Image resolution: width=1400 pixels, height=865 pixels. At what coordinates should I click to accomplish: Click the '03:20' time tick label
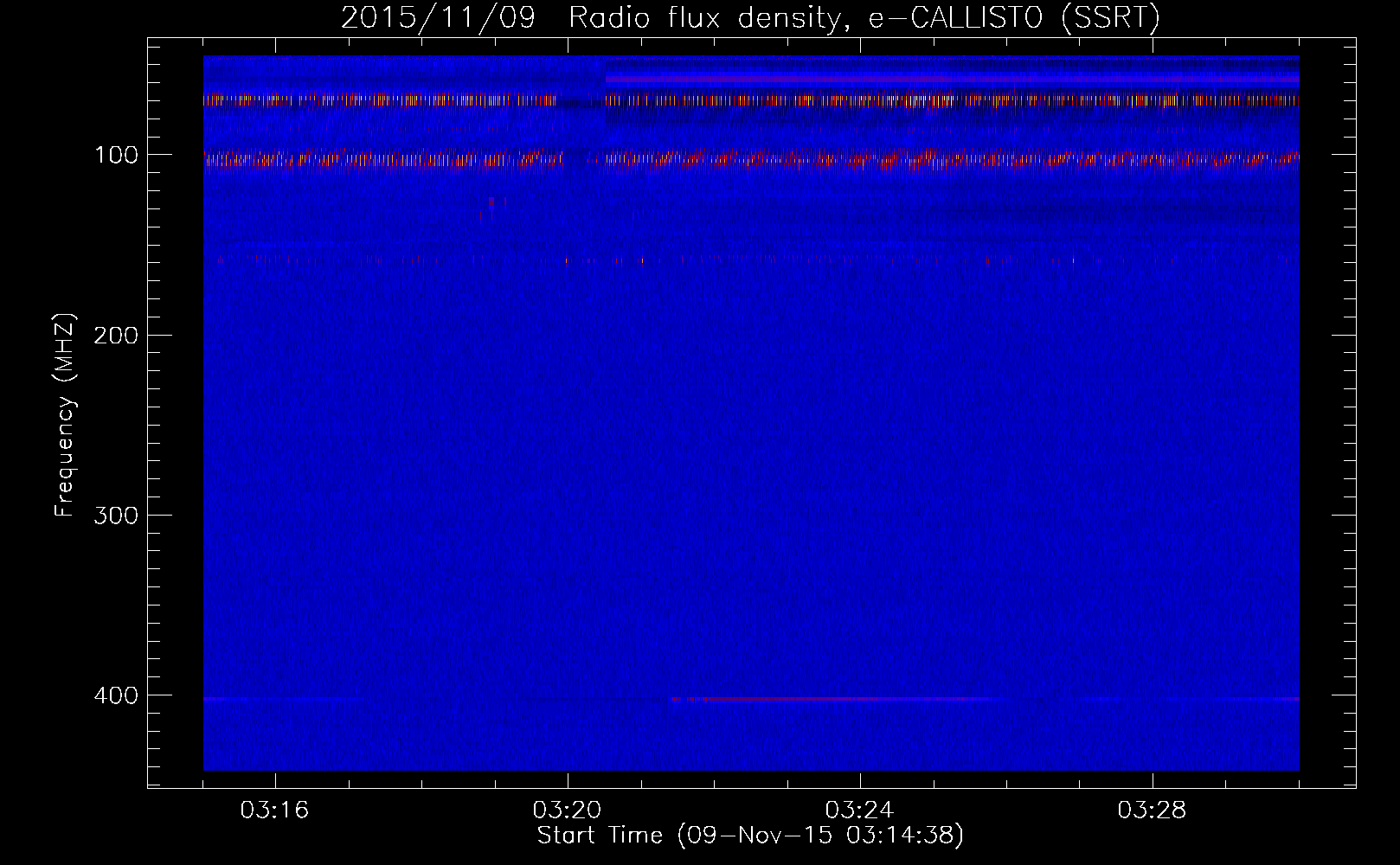(x=567, y=811)
